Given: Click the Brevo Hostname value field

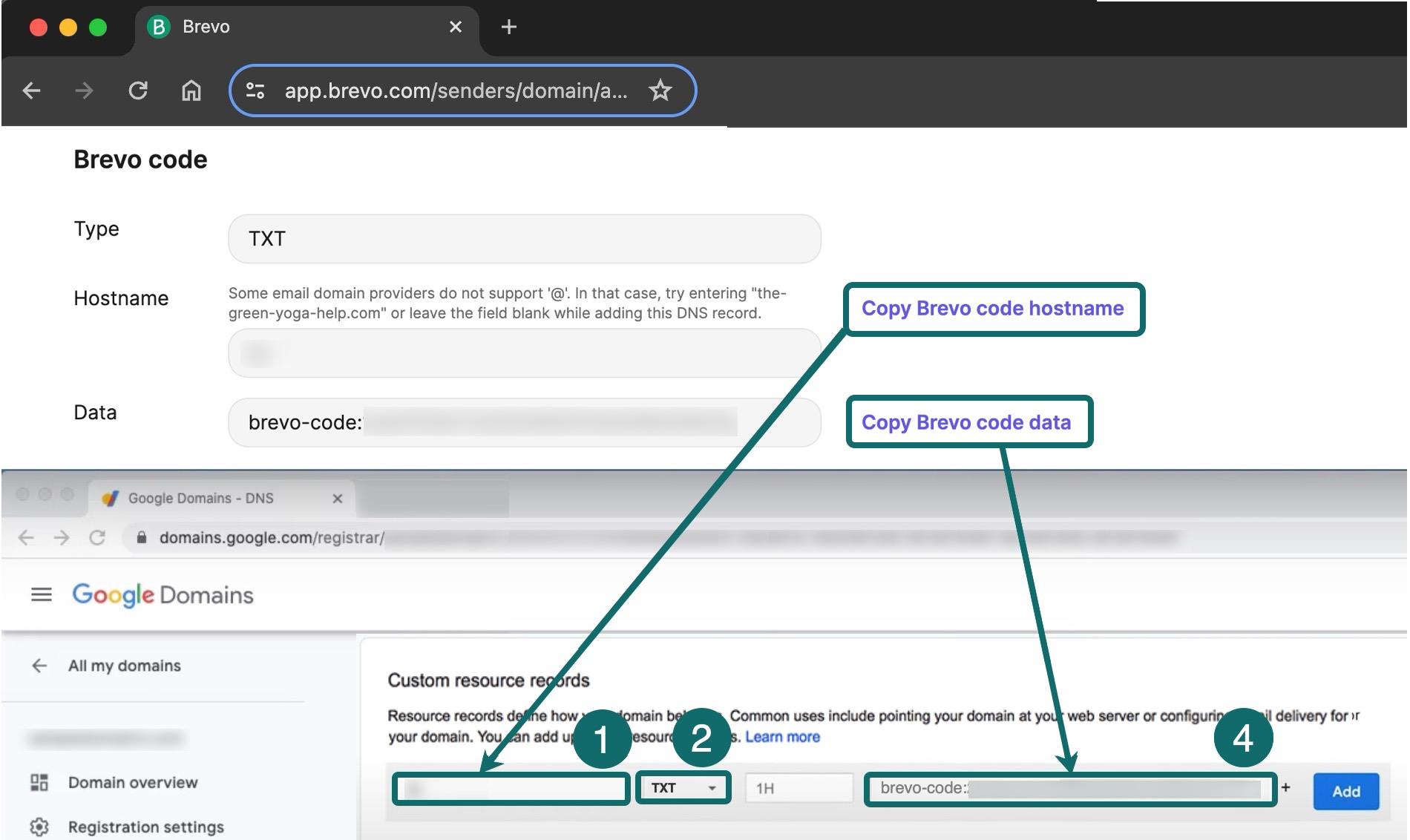Looking at the screenshot, I should point(525,353).
